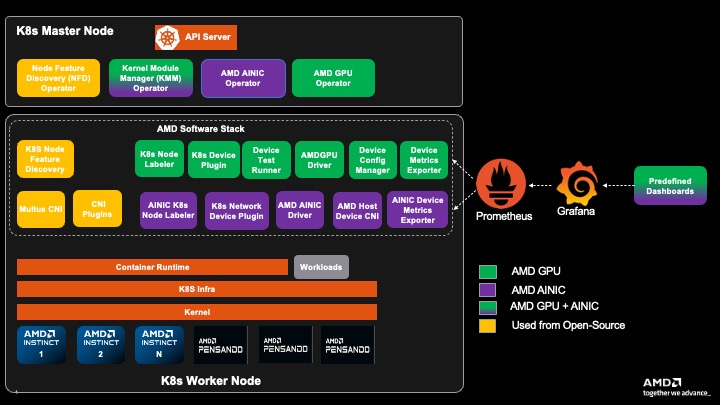Select the Device Metrics Exporter block
This screenshot has width=720, height=405.
[425, 158]
